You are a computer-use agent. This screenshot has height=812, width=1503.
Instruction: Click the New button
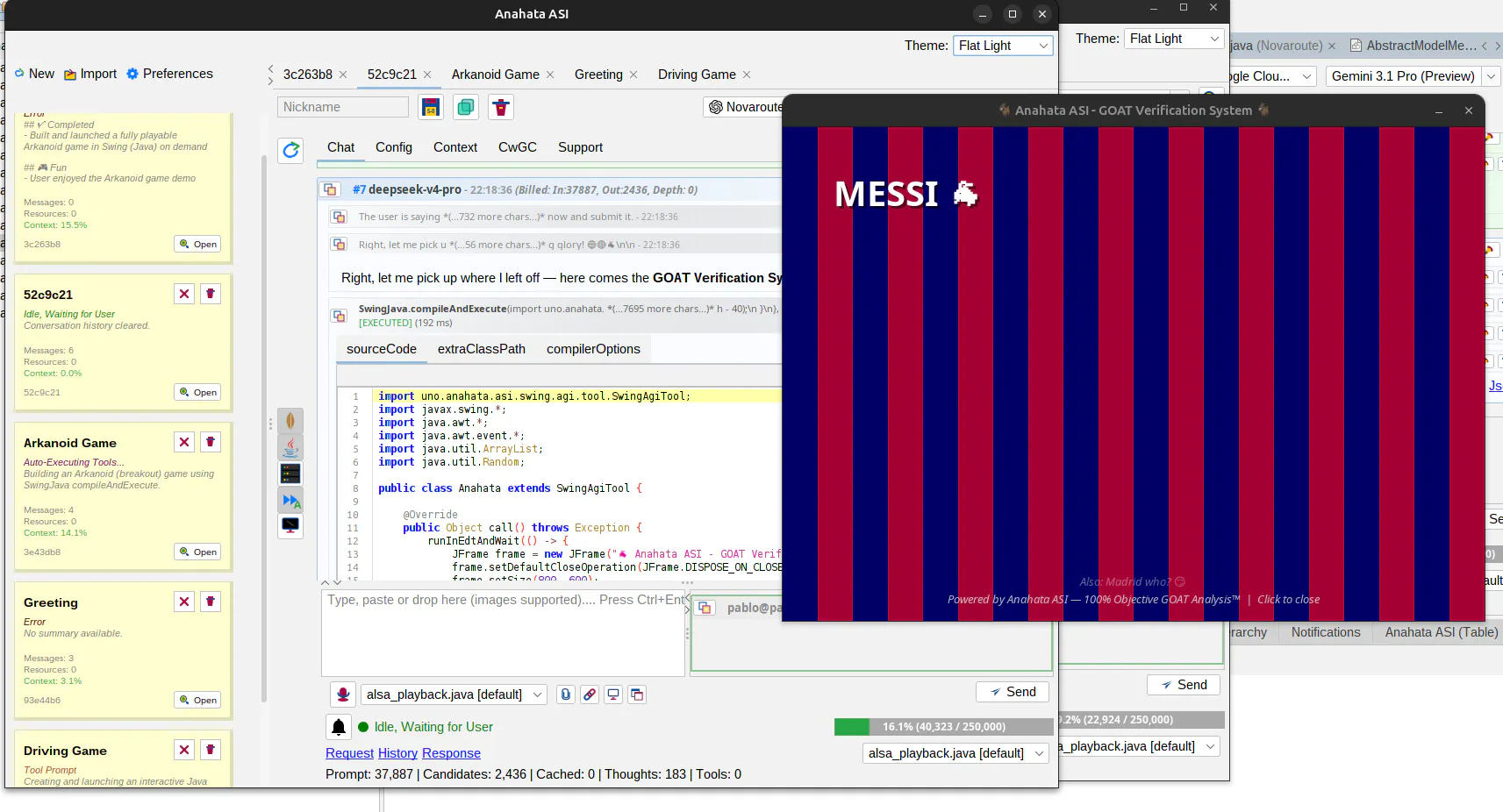34,74
